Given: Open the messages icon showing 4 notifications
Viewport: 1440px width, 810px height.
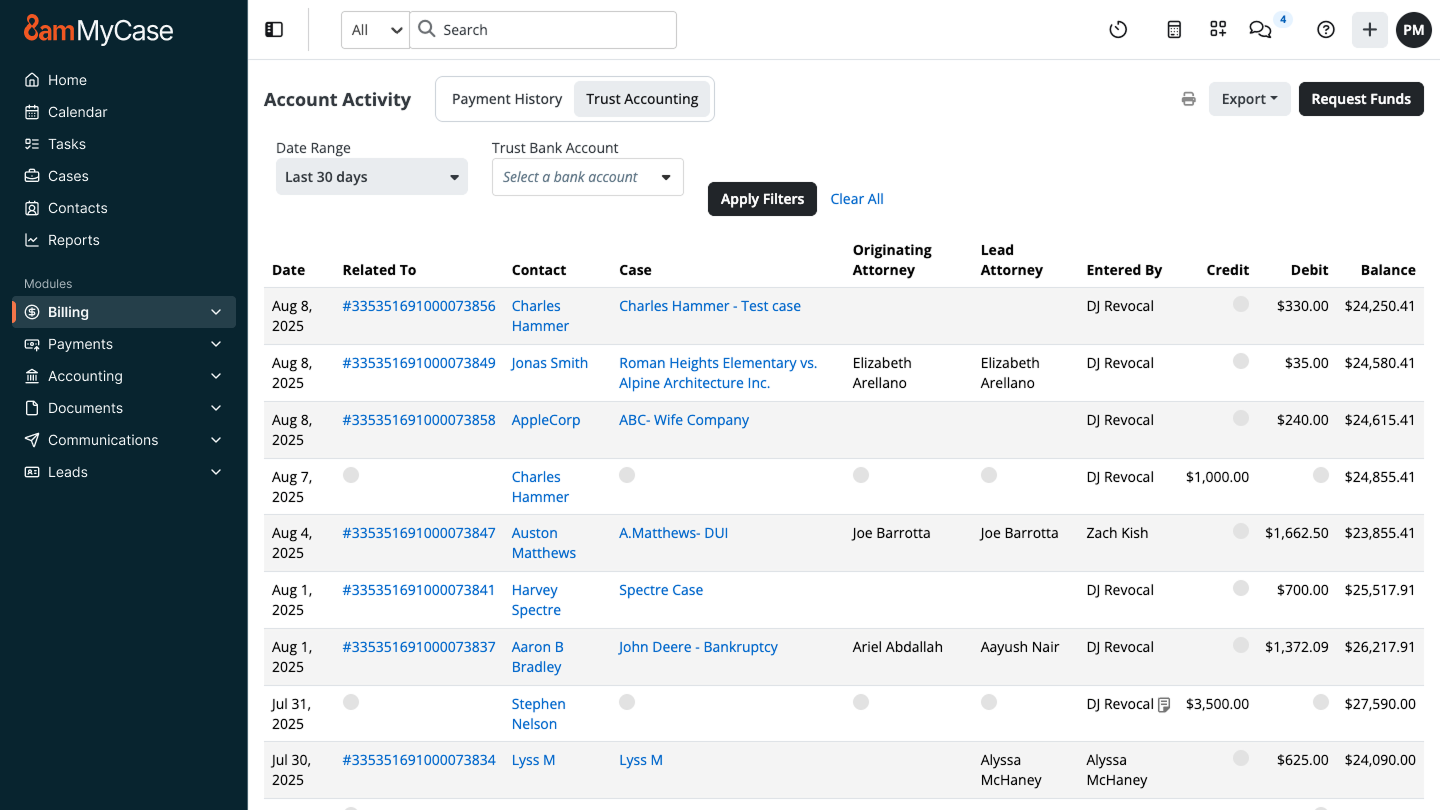Looking at the screenshot, I should click(x=1260, y=31).
